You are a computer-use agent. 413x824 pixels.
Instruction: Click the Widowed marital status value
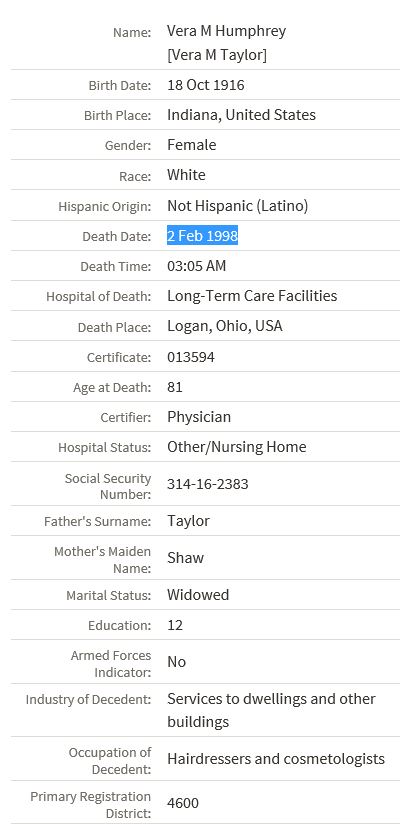click(198, 595)
